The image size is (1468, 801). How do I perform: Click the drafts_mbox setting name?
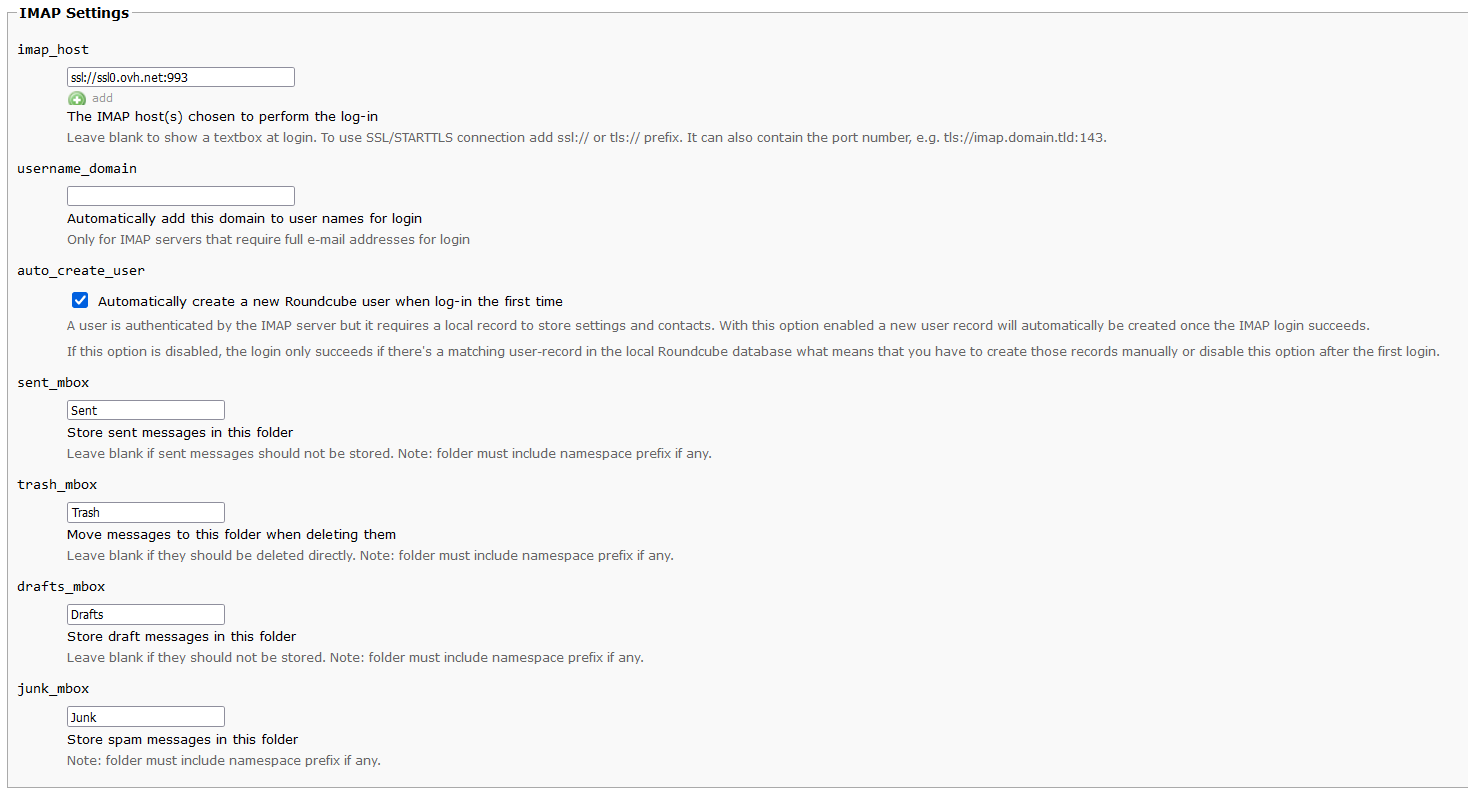(61, 586)
